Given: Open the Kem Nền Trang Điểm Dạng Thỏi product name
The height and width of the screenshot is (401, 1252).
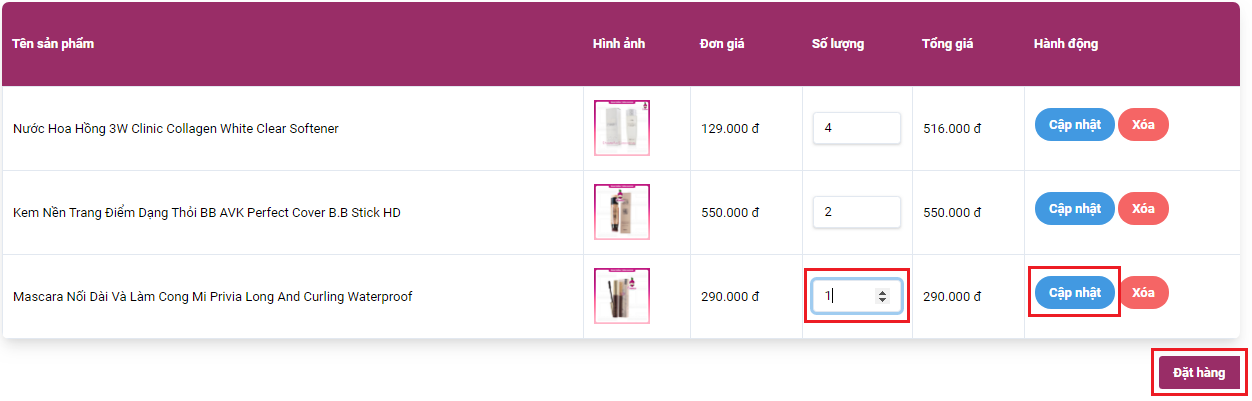Looking at the screenshot, I should tap(207, 213).
